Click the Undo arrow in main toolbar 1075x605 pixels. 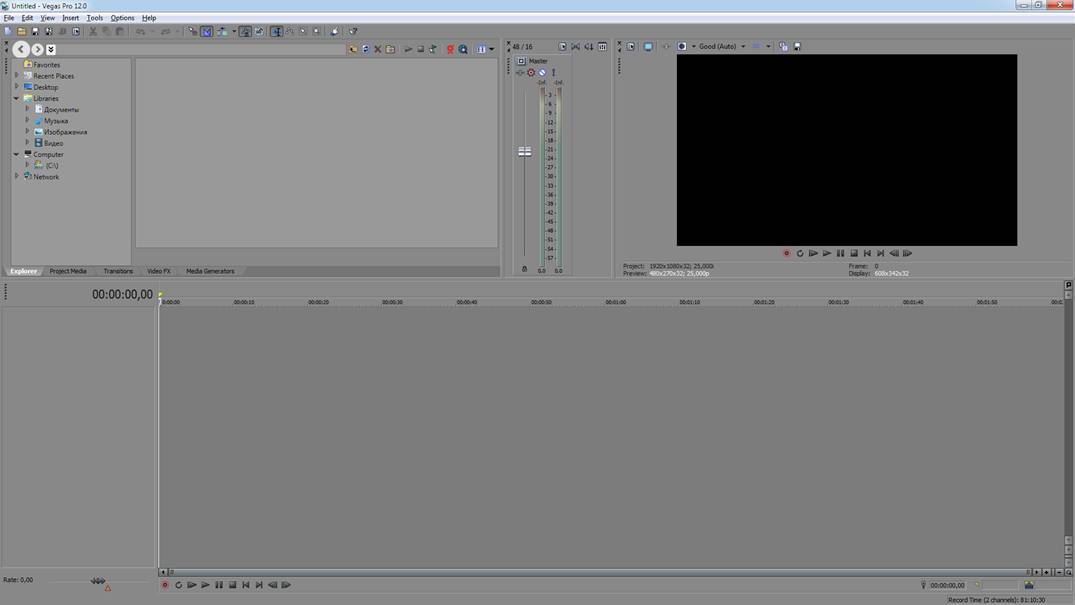pos(140,32)
